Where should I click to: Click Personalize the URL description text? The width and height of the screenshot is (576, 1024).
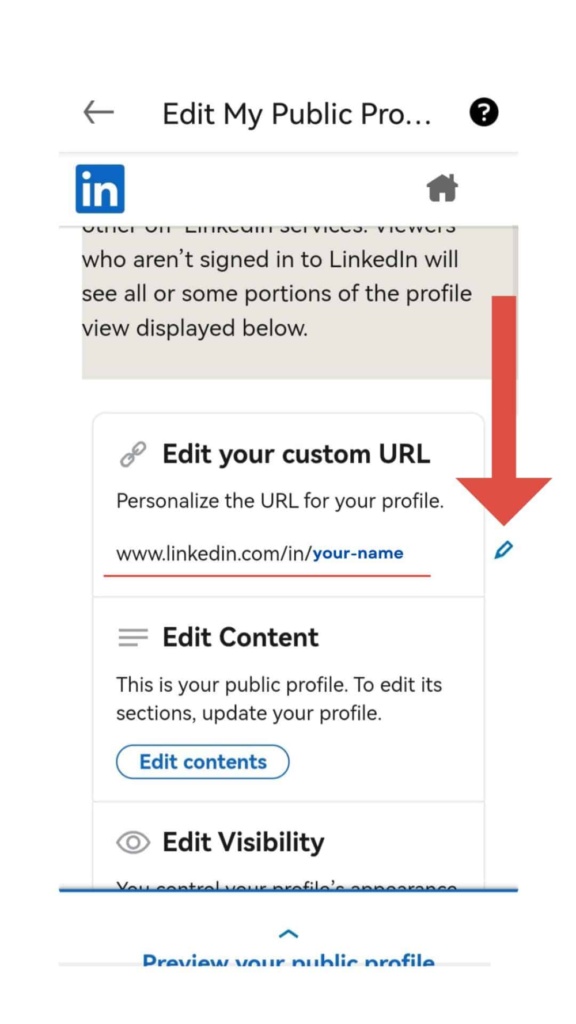click(280, 502)
